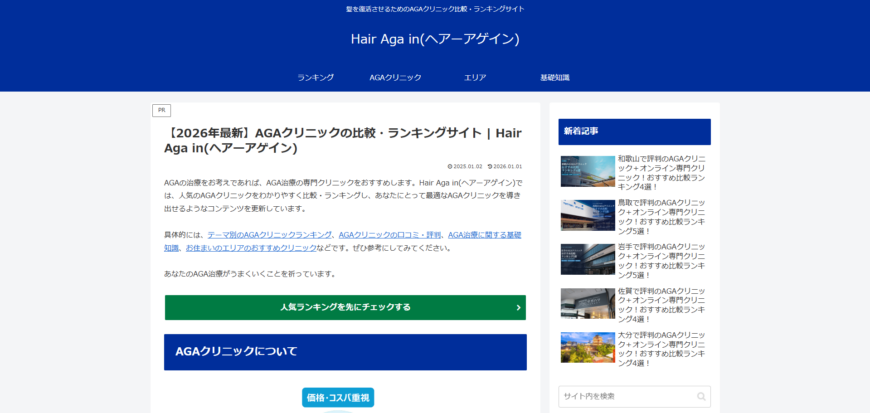This screenshot has height=413, width=870.
Task: Open the ランキング menu item
Action: click(x=315, y=78)
